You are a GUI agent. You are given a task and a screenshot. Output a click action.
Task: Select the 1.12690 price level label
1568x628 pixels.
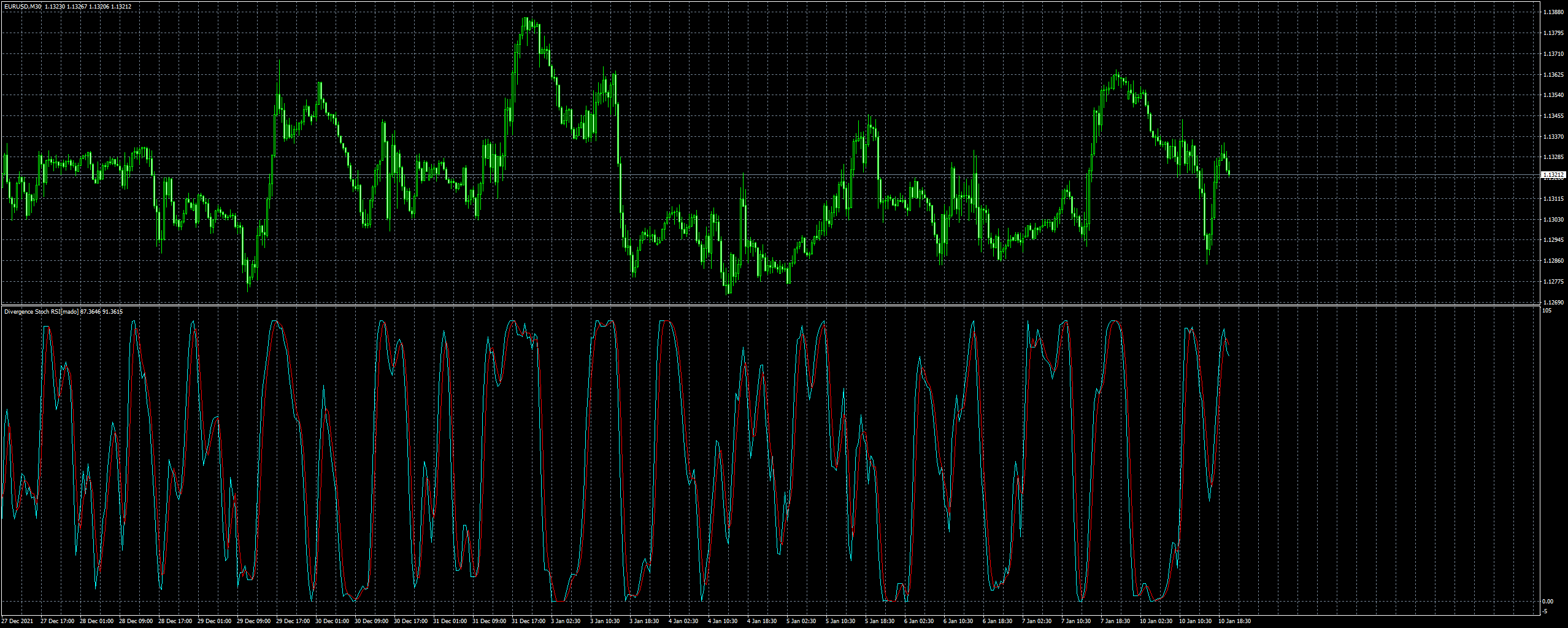click(x=1553, y=302)
